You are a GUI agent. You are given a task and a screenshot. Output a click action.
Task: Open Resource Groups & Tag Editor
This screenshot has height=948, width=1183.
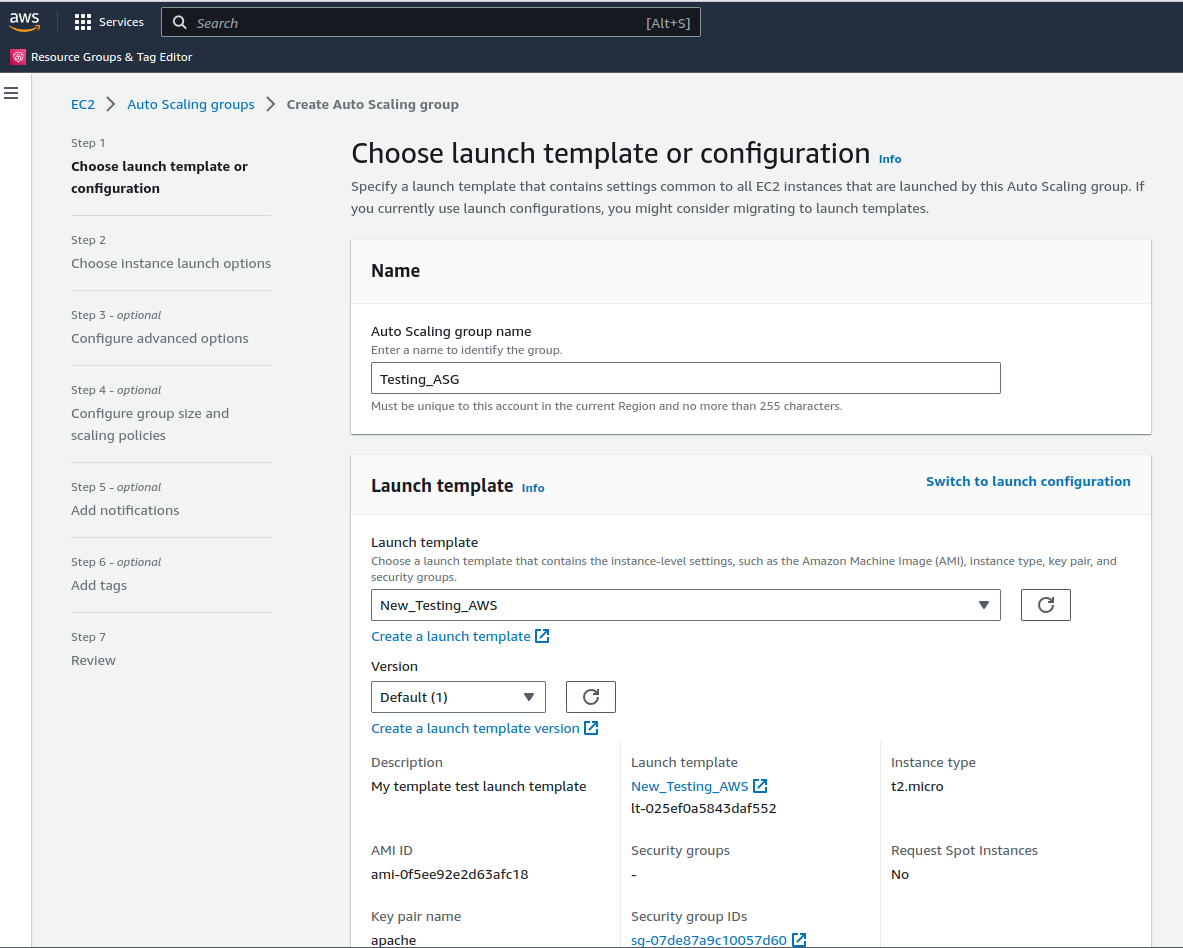click(x=102, y=57)
